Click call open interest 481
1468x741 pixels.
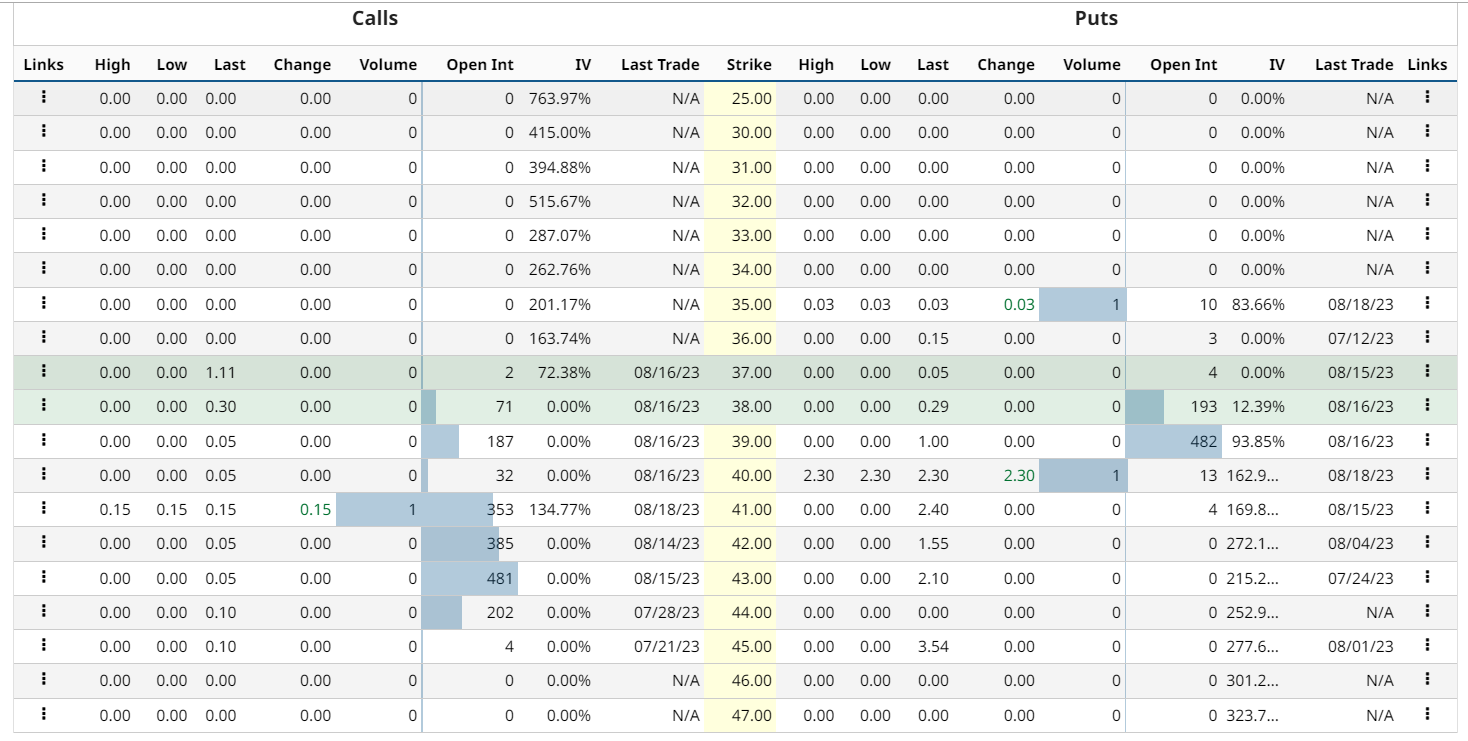pyautogui.click(x=499, y=578)
